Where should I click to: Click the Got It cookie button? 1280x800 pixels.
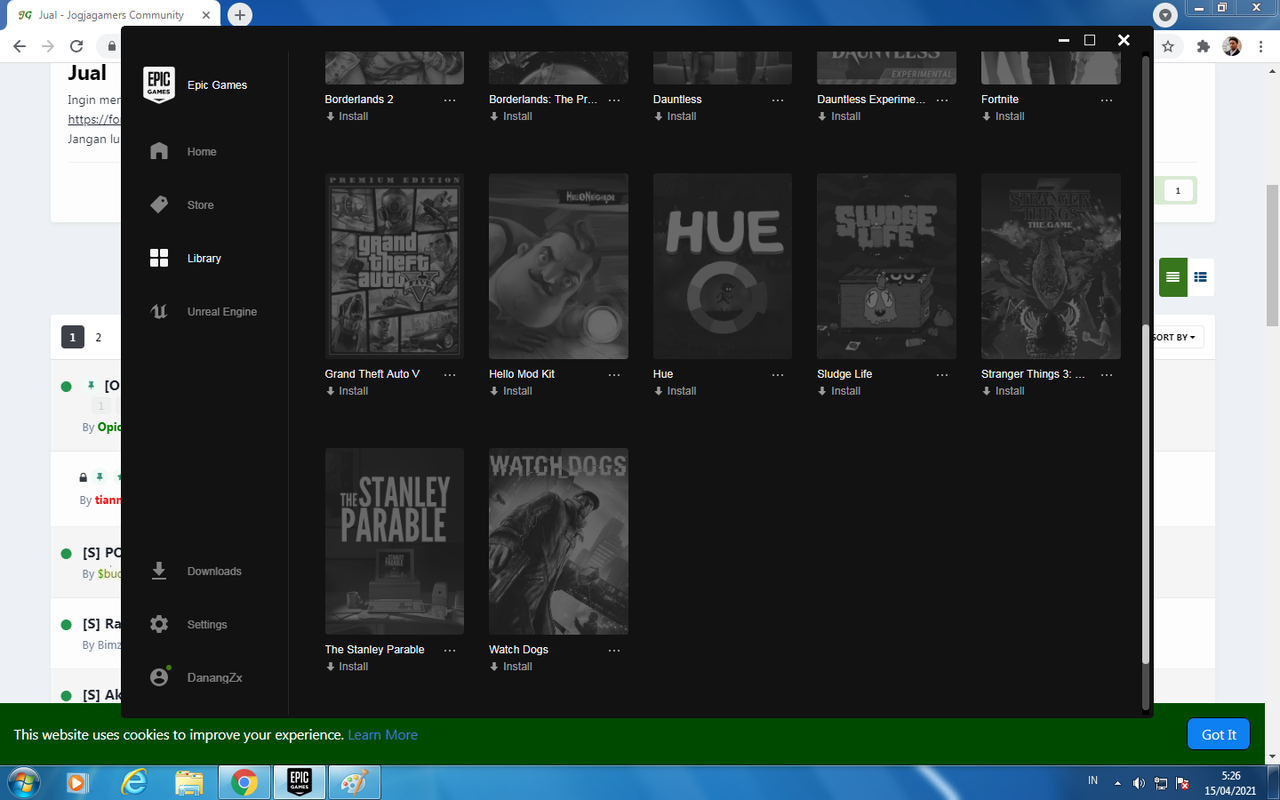[x=1219, y=734]
